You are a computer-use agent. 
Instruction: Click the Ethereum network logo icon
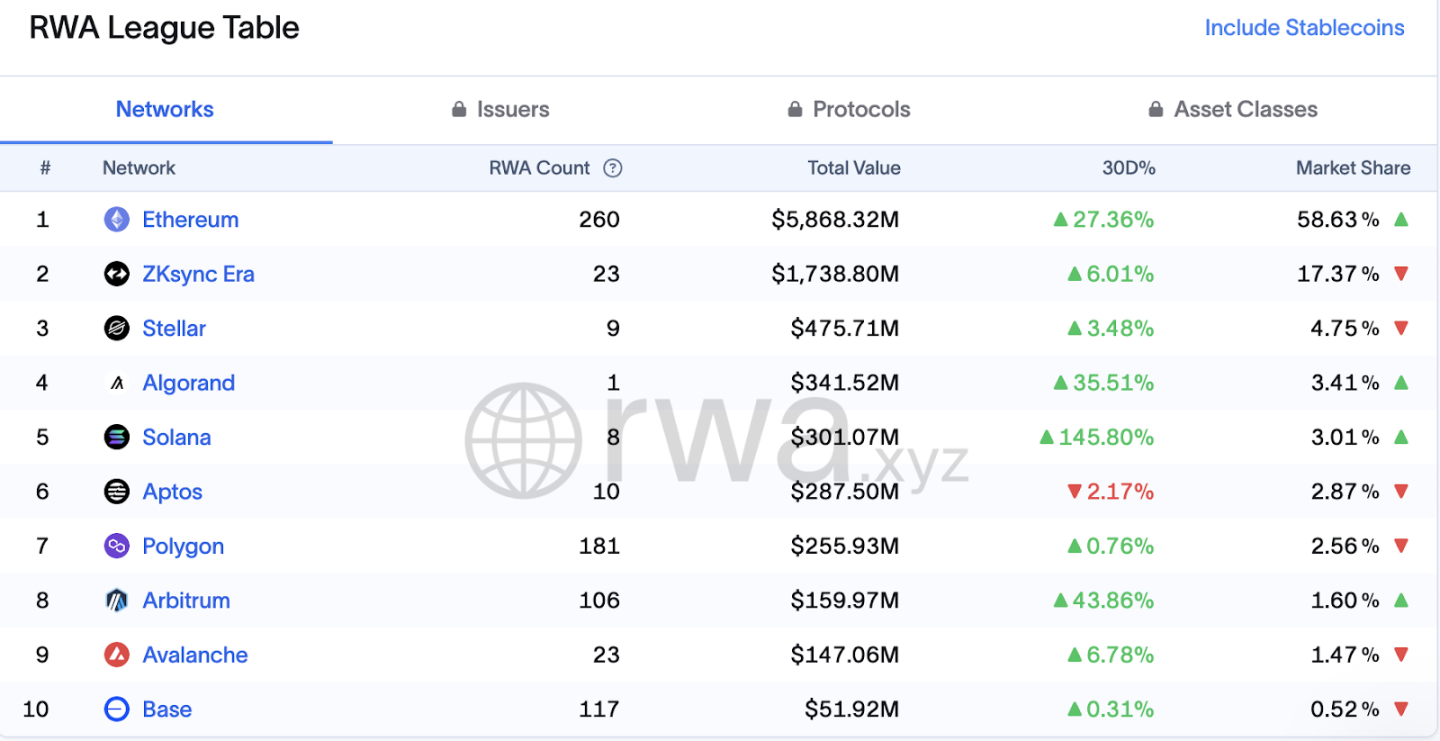pyautogui.click(x=117, y=220)
